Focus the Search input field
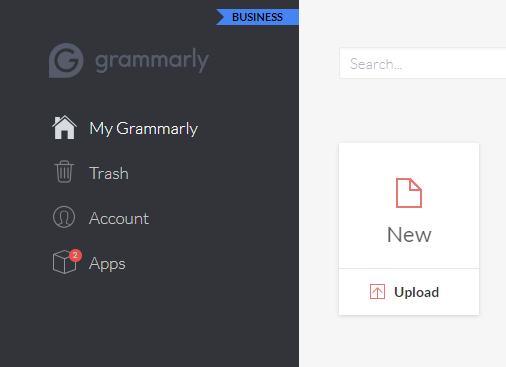The image size is (506, 367). pyautogui.click(x=423, y=63)
